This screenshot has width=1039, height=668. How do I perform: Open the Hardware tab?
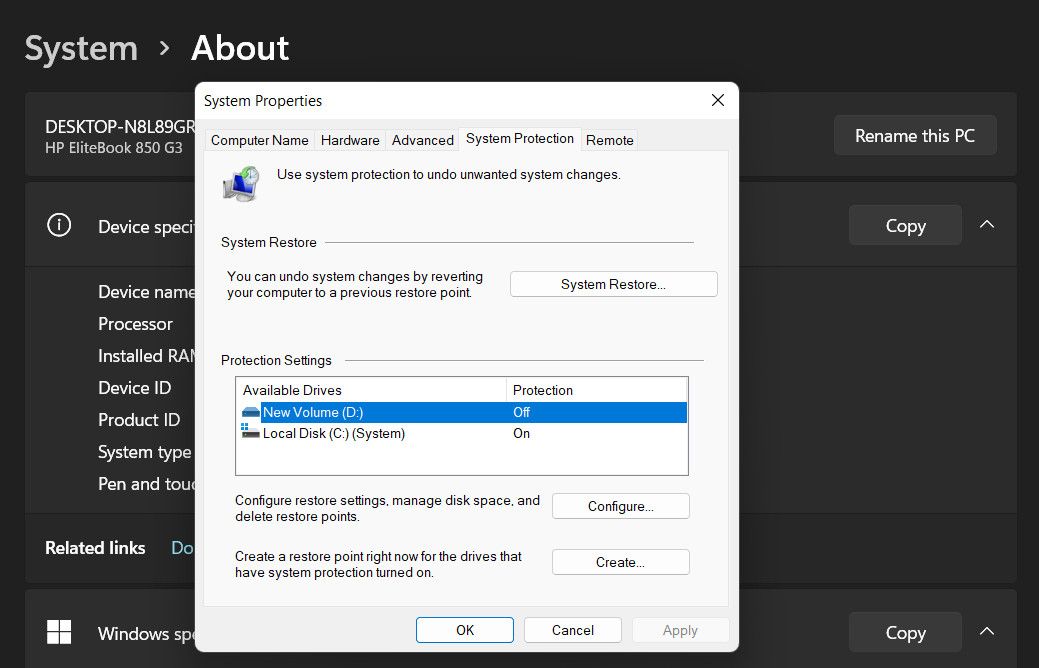coord(350,140)
